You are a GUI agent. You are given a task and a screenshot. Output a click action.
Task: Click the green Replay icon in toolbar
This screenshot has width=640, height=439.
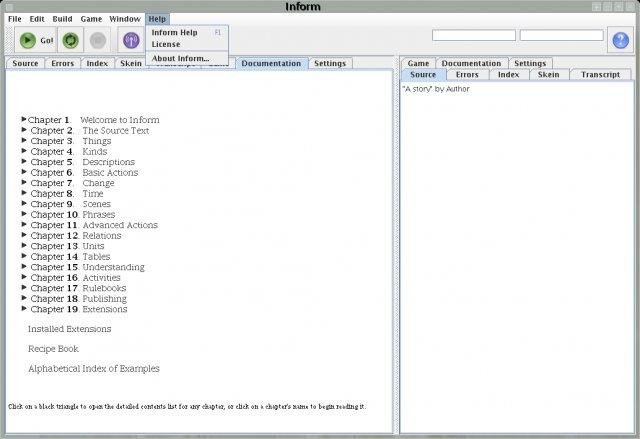coord(71,40)
